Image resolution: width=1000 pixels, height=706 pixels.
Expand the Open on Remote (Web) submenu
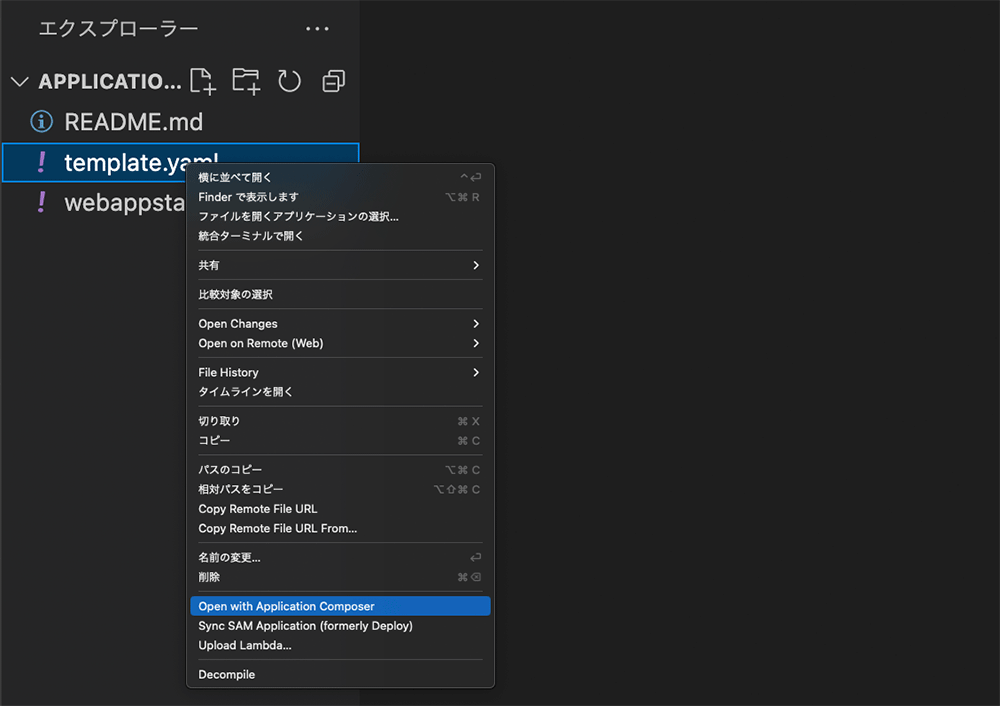pyautogui.click(x=340, y=343)
